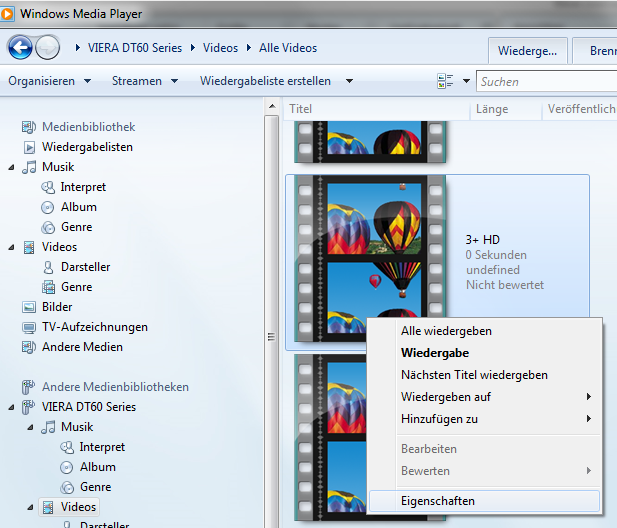Click the Bilder picture icon
The width and height of the screenshot is (617, 528).
click(x=29, y=307)
